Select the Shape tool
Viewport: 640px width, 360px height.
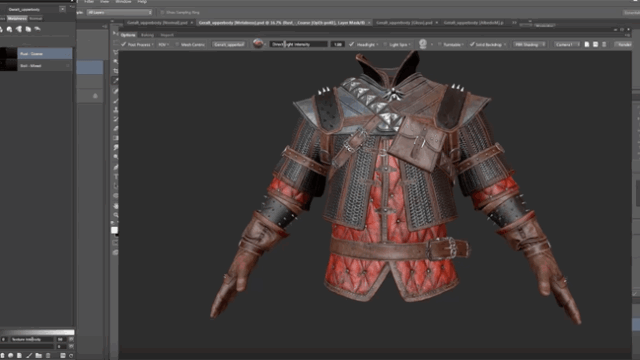[x=116, y=196]
